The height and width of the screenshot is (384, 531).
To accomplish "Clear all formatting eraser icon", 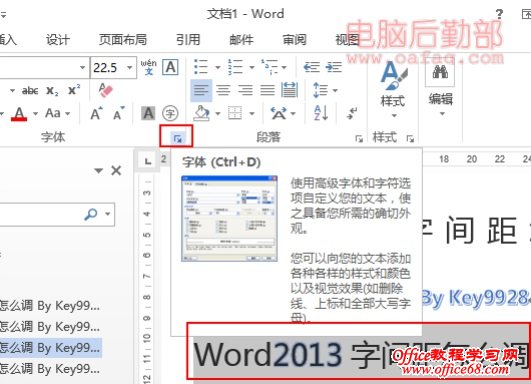I will [x=105, y=90].
